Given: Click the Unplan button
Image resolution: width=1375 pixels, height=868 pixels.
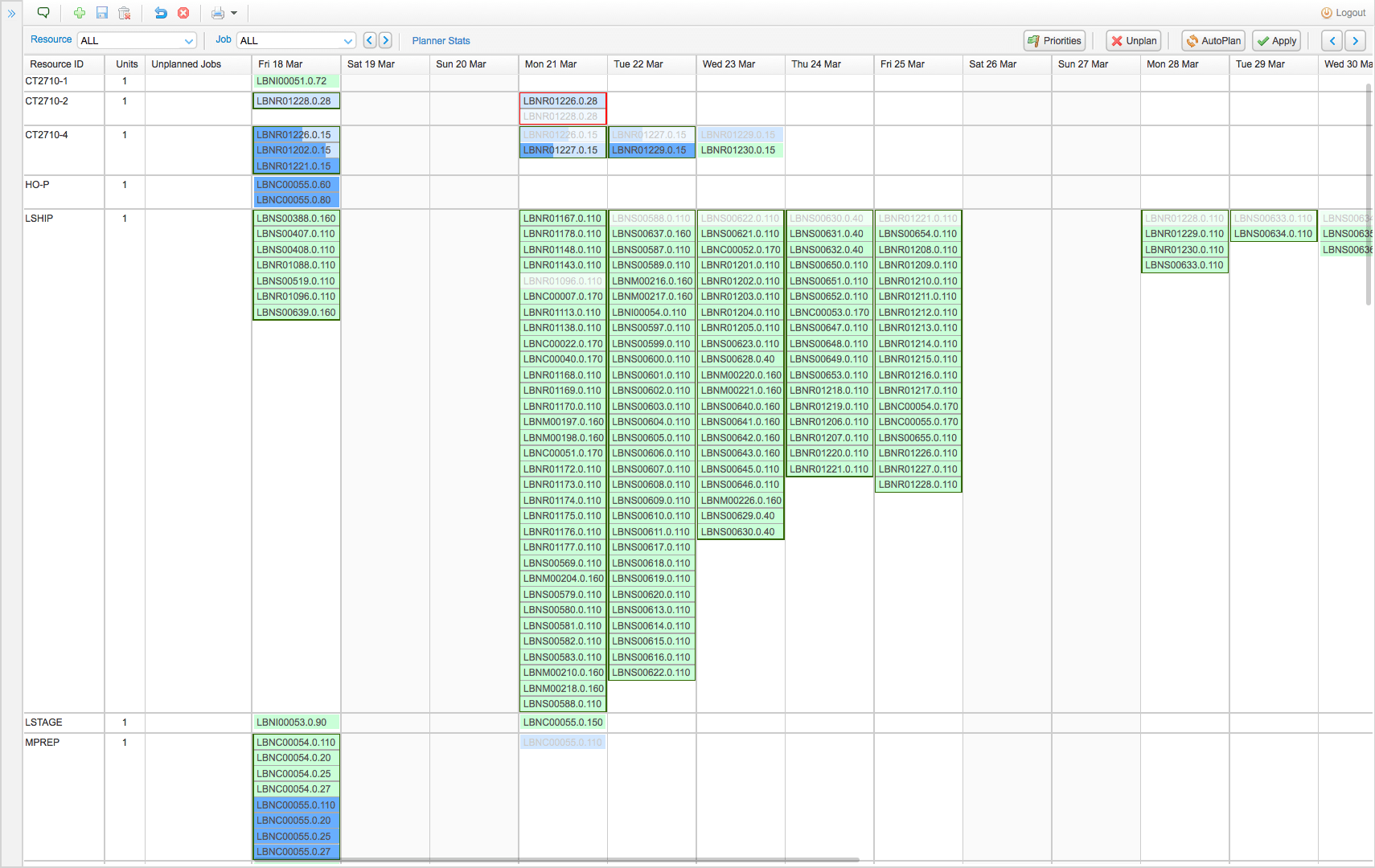Looking at the screenshot, I should click(1133, 41).
